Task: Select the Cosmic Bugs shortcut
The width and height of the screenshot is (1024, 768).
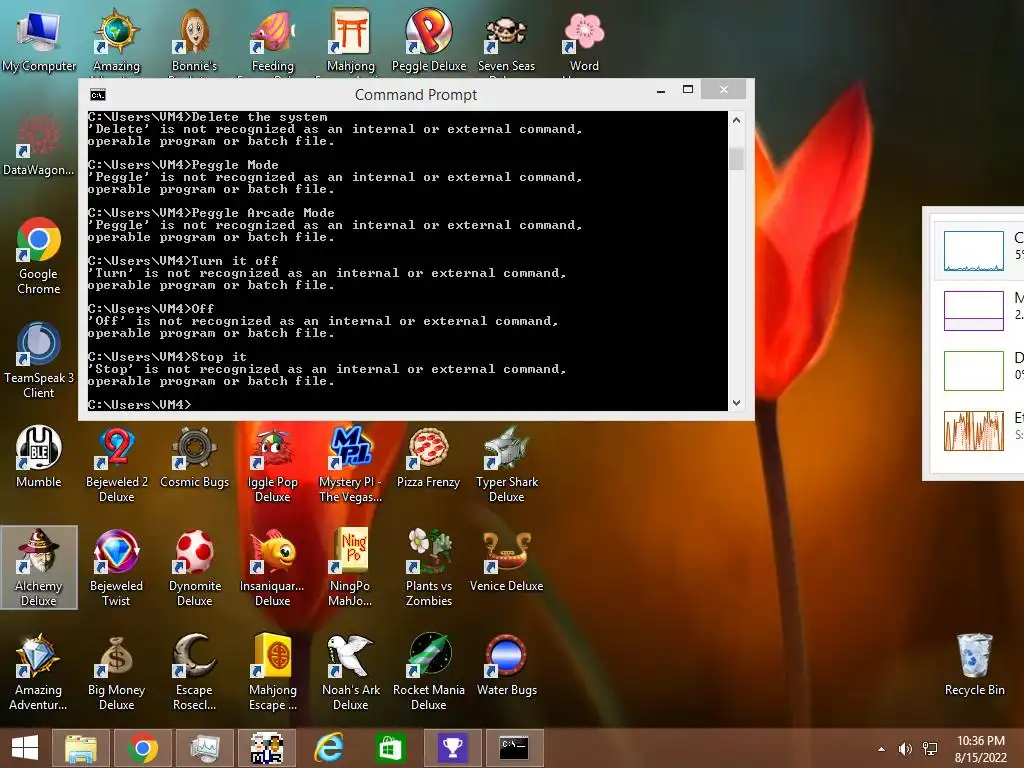Action: click(x=194, y=457)
